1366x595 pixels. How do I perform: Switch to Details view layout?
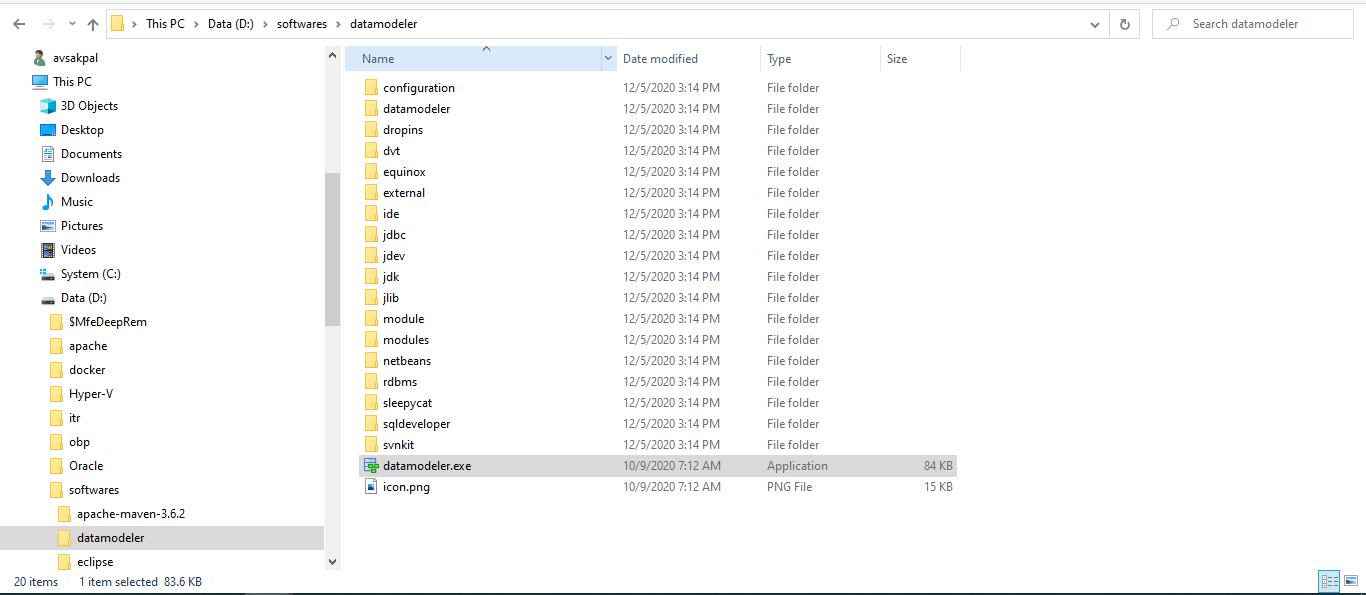pyautogui.click(x=1329, y=582)
